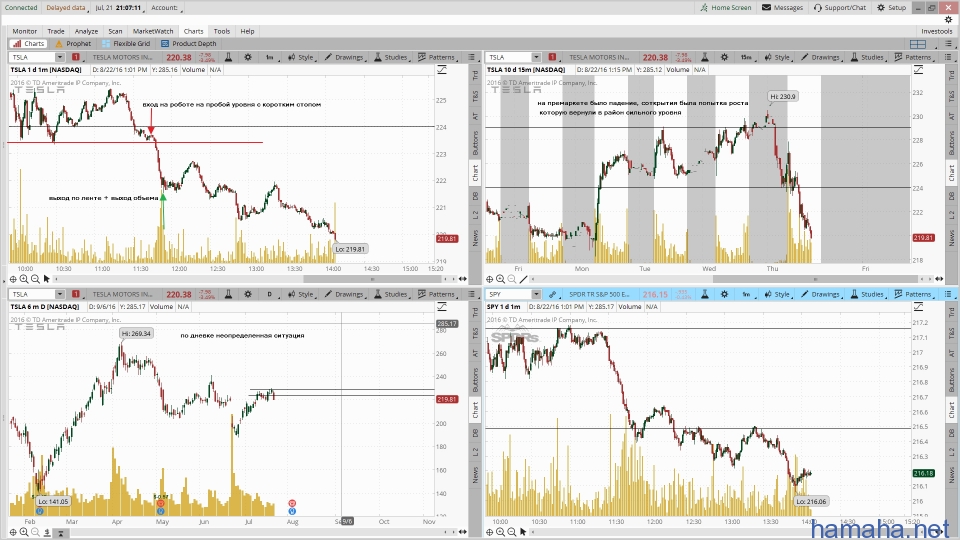Open chart settings gear in SPY chart
Viewport: 960px width, 540px height.
click(724, 294)
